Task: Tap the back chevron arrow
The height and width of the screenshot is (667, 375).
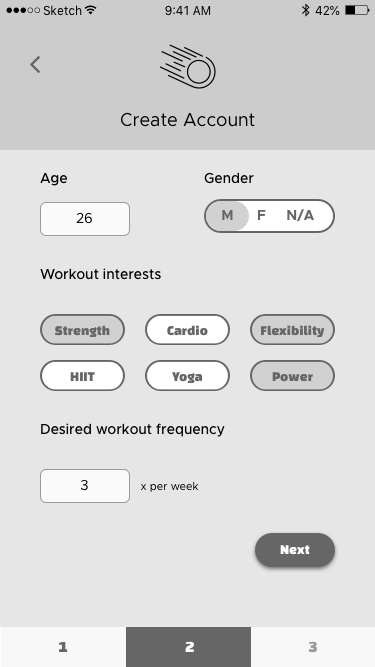Action: [x=35, y=65]
